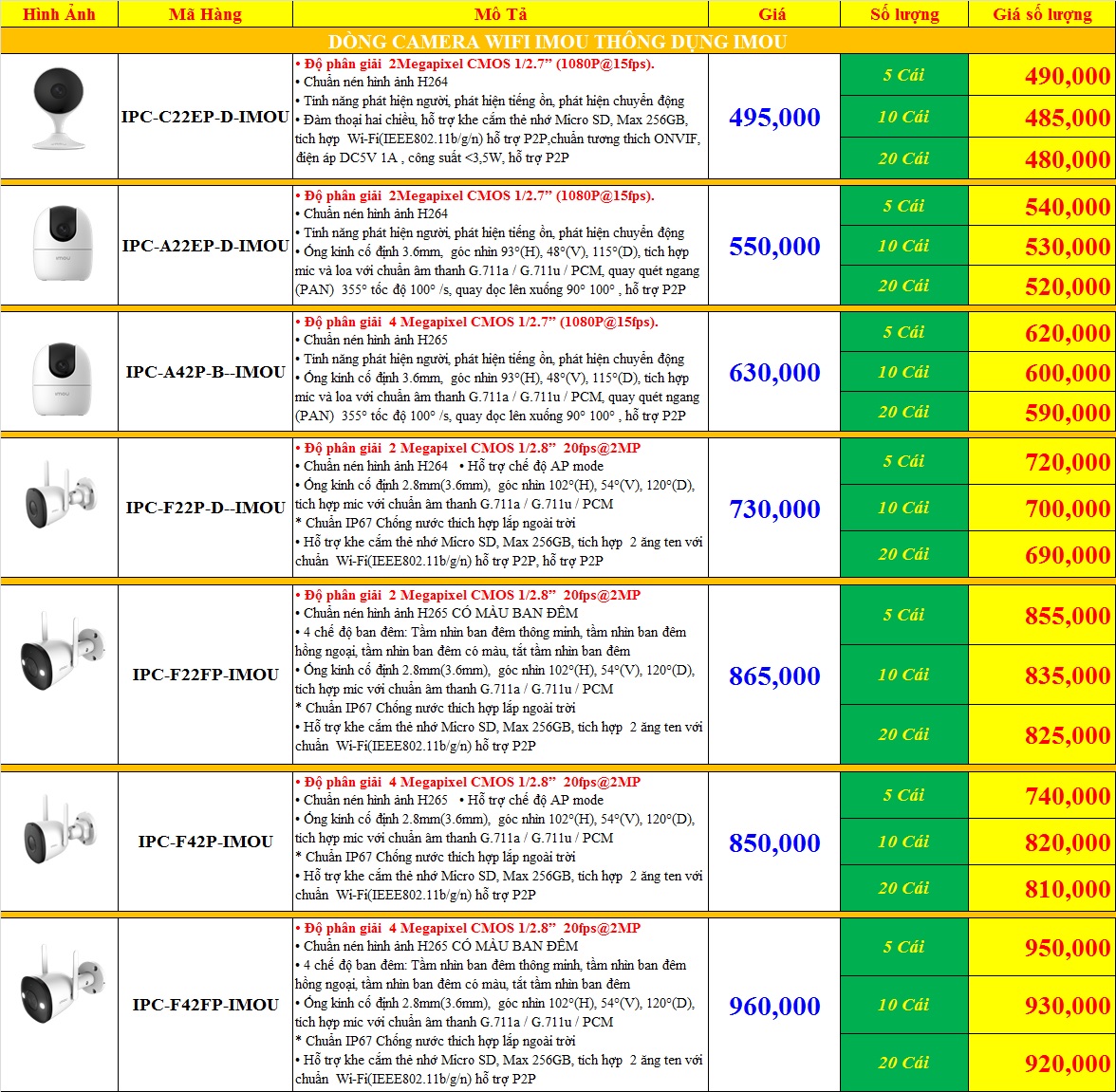Click the quantity price "480,000"
The width and height of the screenshot is (1116, 1092).
coord(1068,159)
